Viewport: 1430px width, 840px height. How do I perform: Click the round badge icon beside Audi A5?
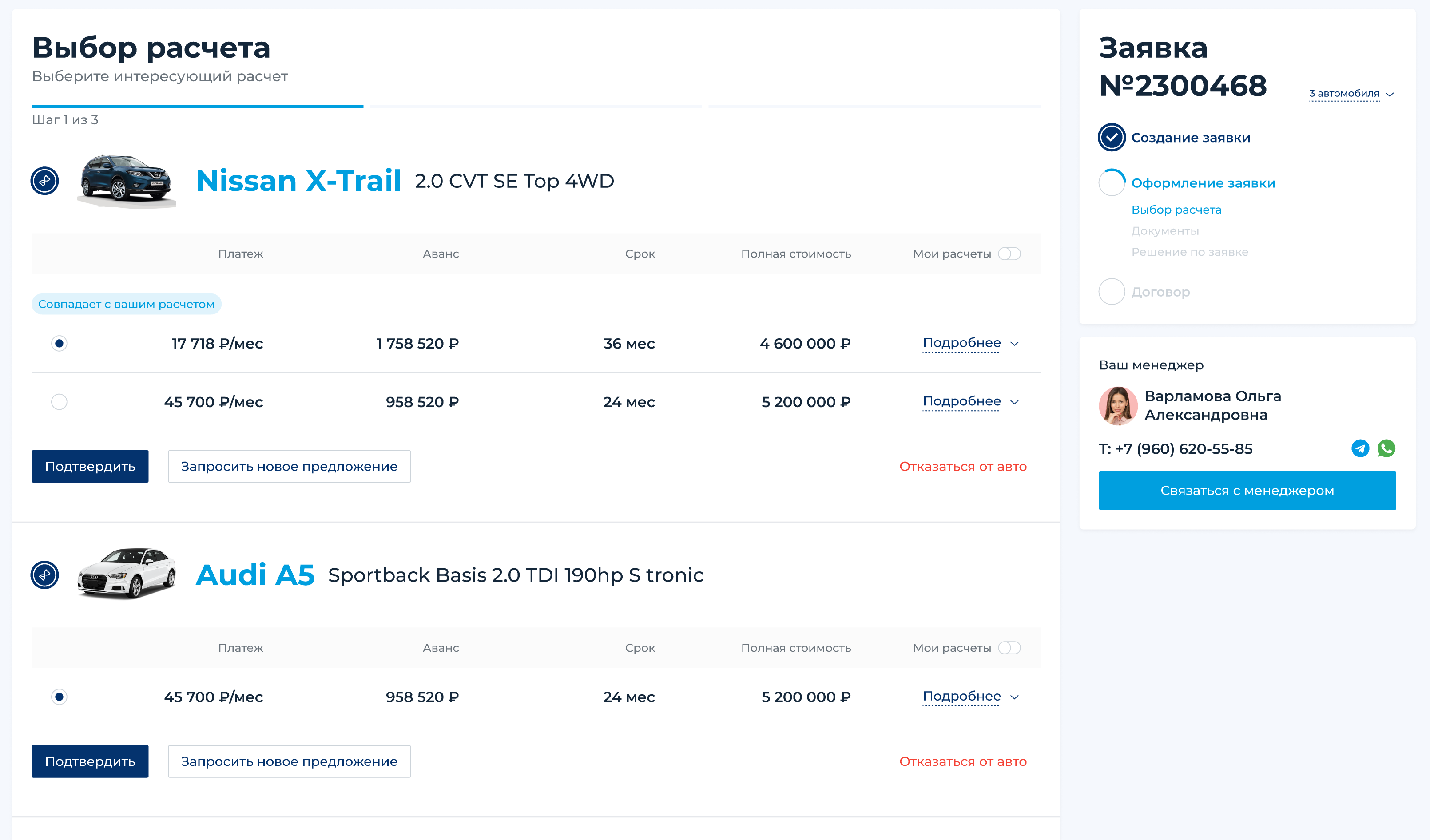[x=45, y=575]
